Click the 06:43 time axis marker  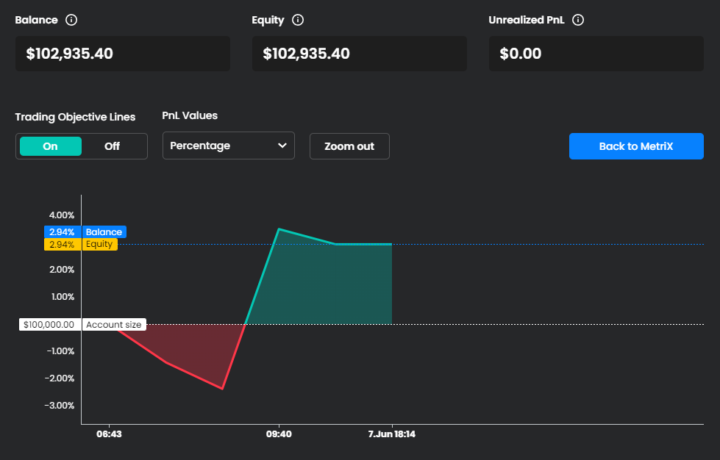[109, 434]
